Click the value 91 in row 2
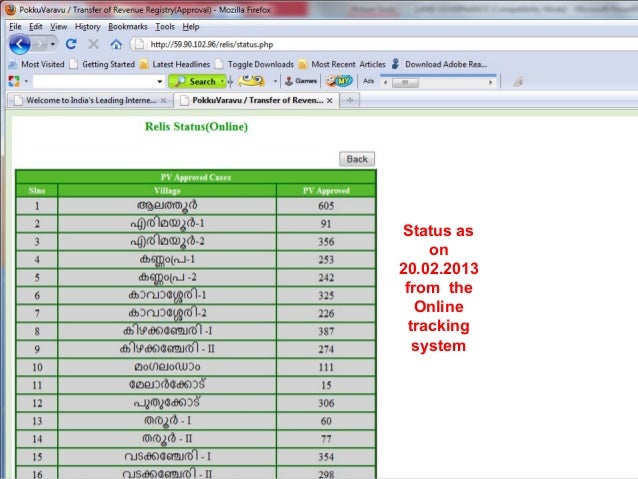638x479 pixels. pos(326,224)
